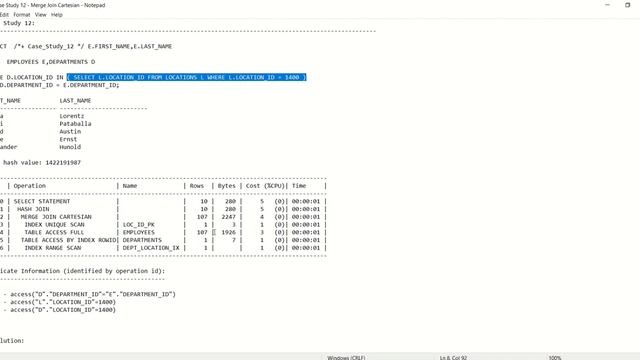Click the 'Study 12:' heading line

[19, 23]
